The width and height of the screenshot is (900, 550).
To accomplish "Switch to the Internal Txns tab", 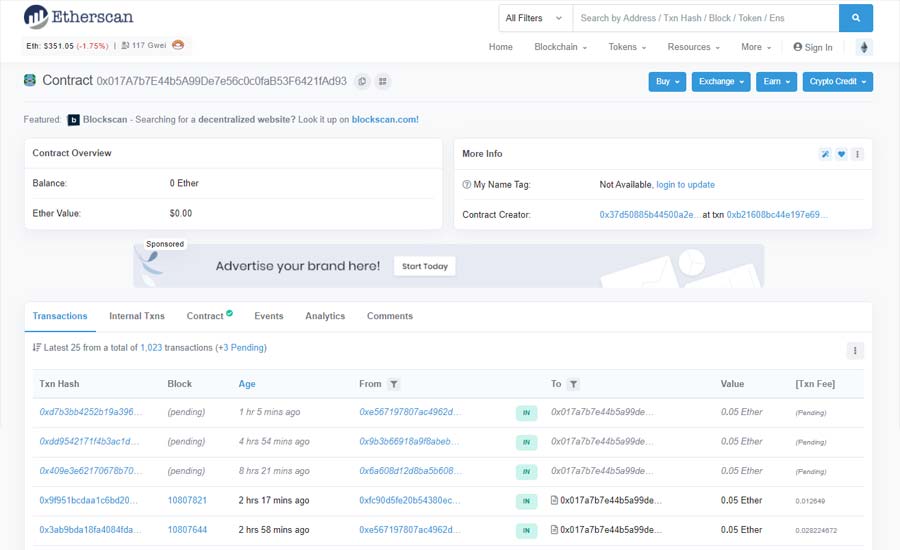I will coord(137,316).
